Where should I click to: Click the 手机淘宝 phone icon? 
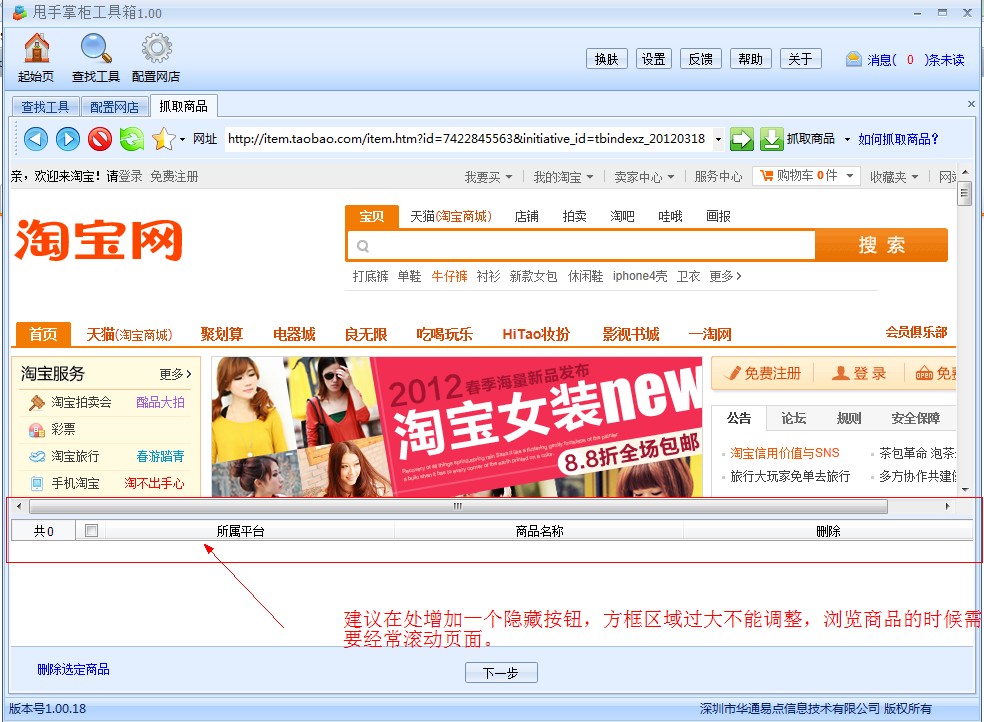pos(37,484)
